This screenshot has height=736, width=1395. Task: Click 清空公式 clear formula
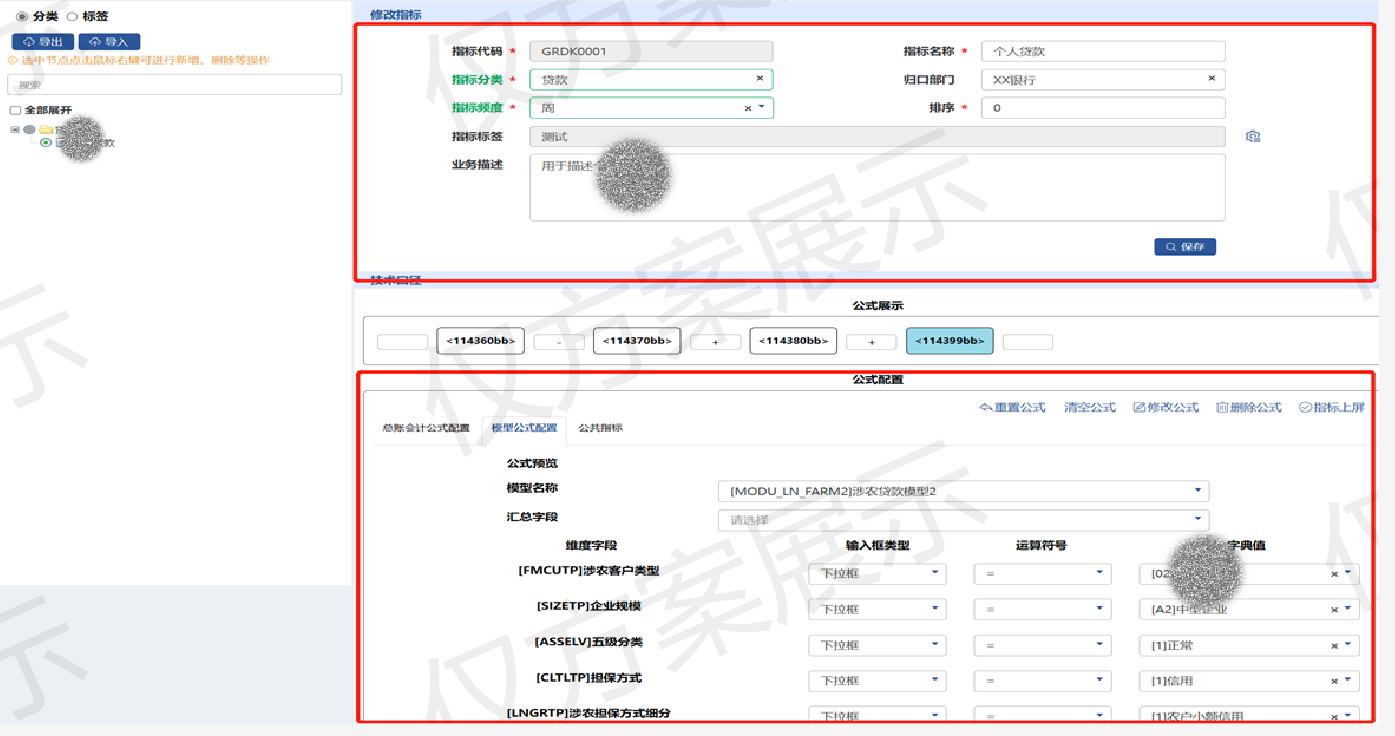tap(1089, 407)
